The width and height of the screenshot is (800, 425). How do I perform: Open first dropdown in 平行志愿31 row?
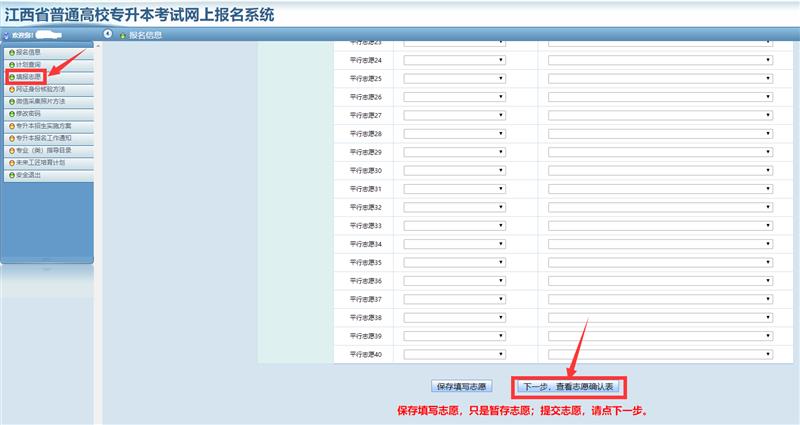[x=455, y=189]
